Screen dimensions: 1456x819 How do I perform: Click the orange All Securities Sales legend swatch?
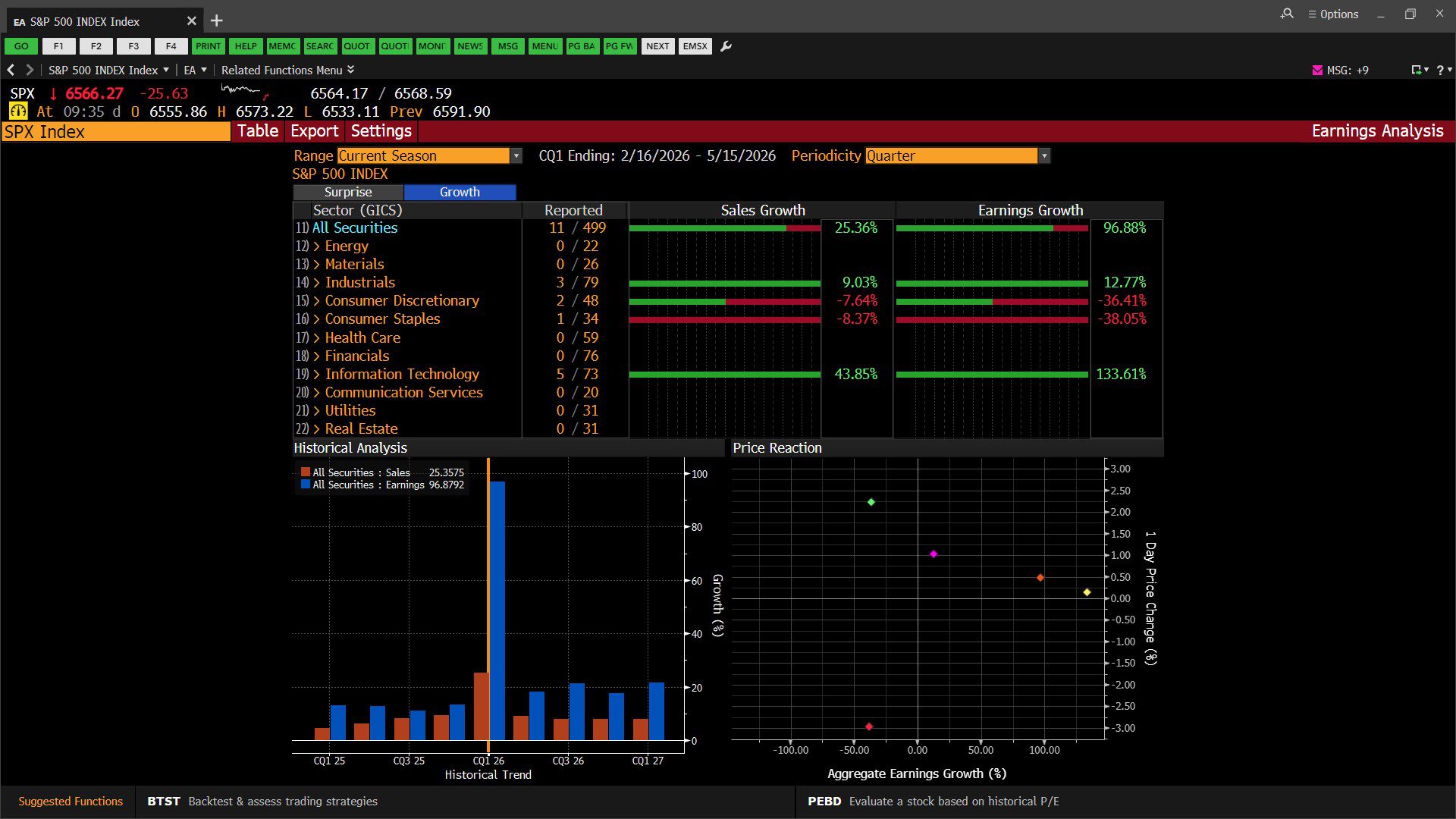(x=305, y=472)
